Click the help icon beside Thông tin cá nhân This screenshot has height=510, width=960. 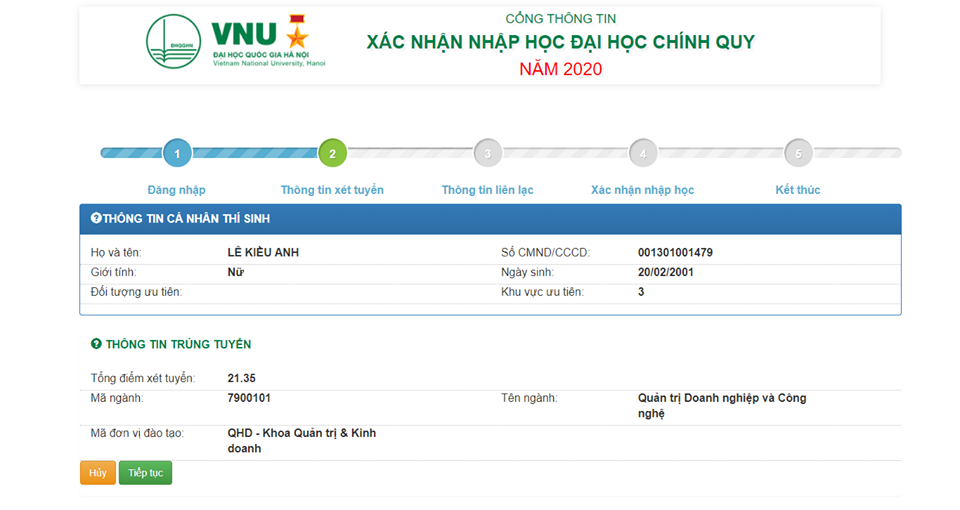pyautogui.click(x=96, y=218)
